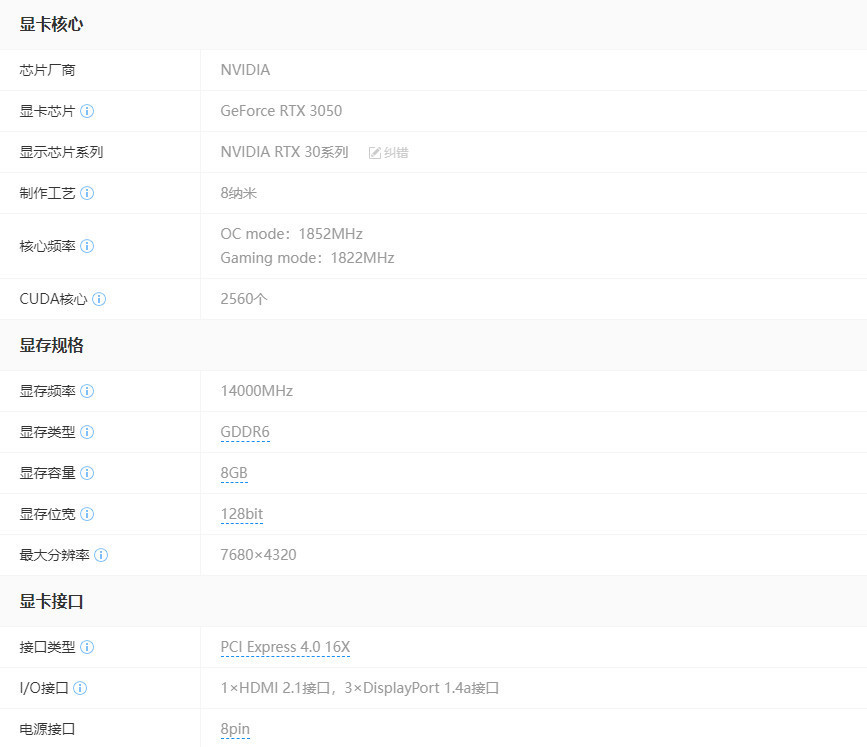The width and height of the screenshot is (867, 747).
Task: Click info icon next to 接口类型
Action: click(x=87, y=647)
